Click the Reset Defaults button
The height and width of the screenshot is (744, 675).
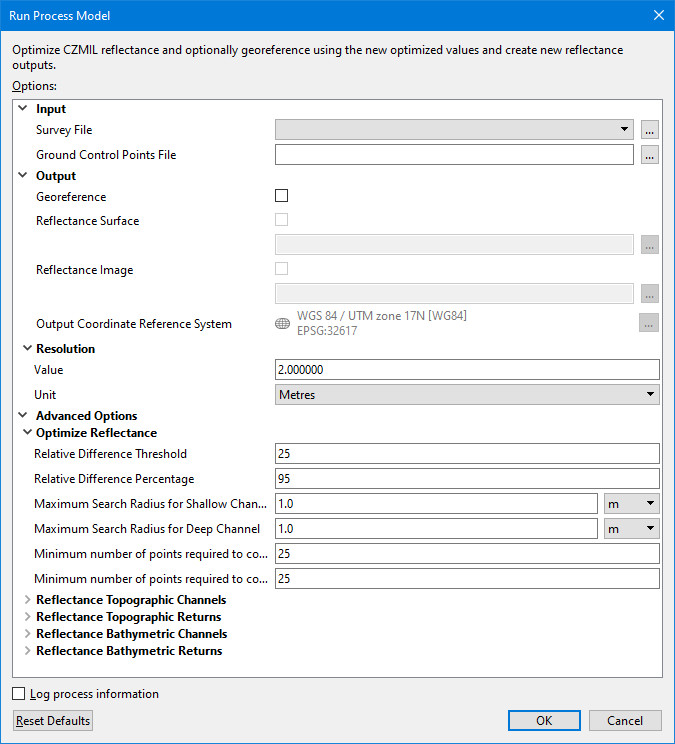click(x=53, y=721)
